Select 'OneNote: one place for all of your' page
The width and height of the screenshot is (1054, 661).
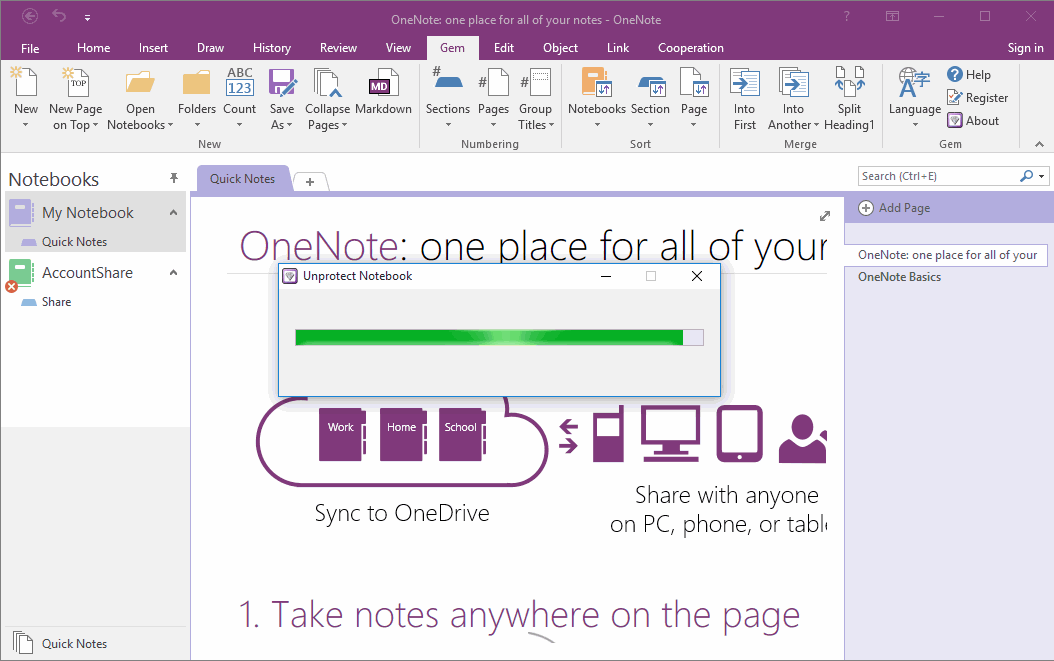[946, 255]
